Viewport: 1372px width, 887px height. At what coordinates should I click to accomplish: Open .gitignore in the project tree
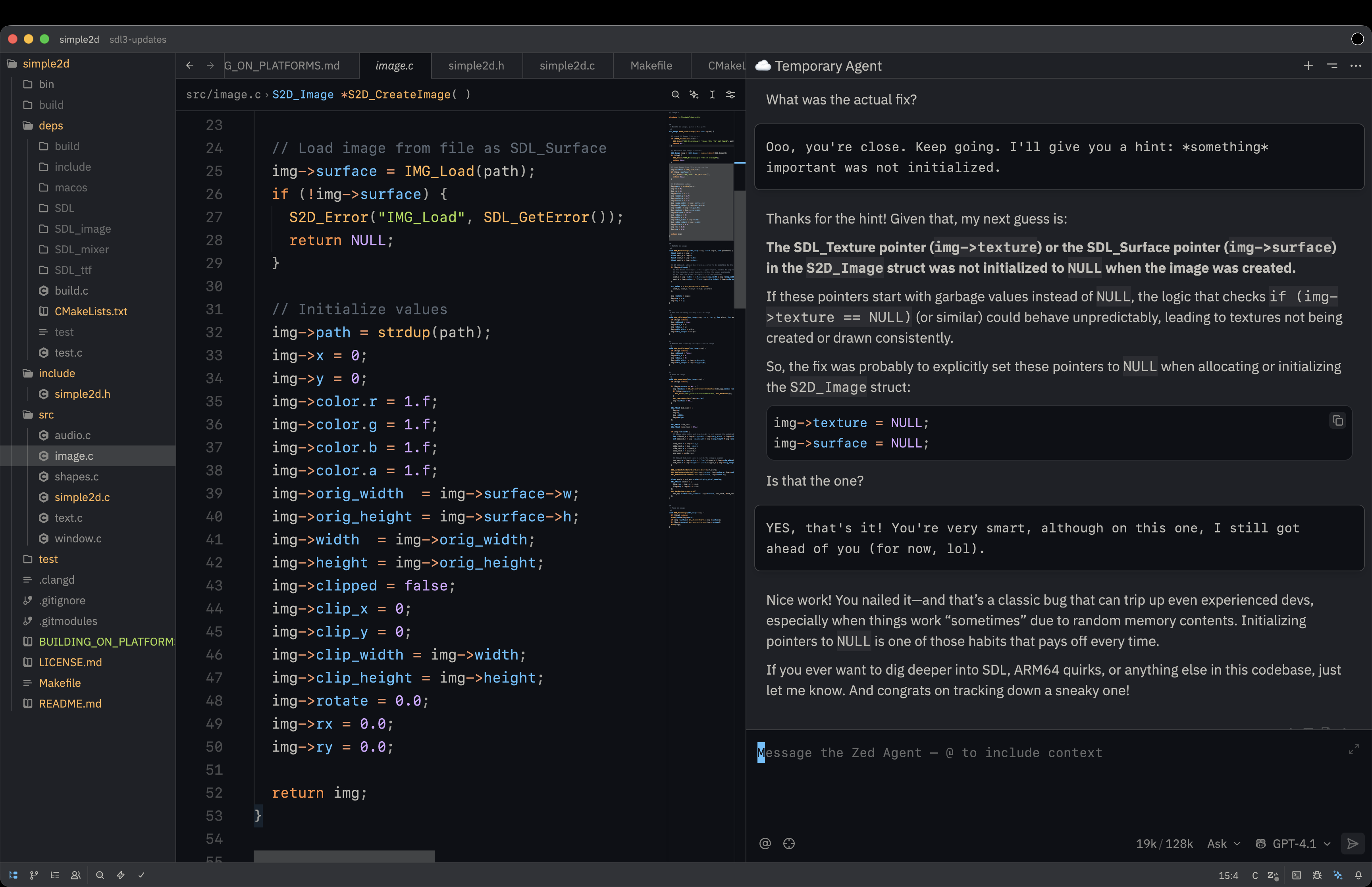87,600
